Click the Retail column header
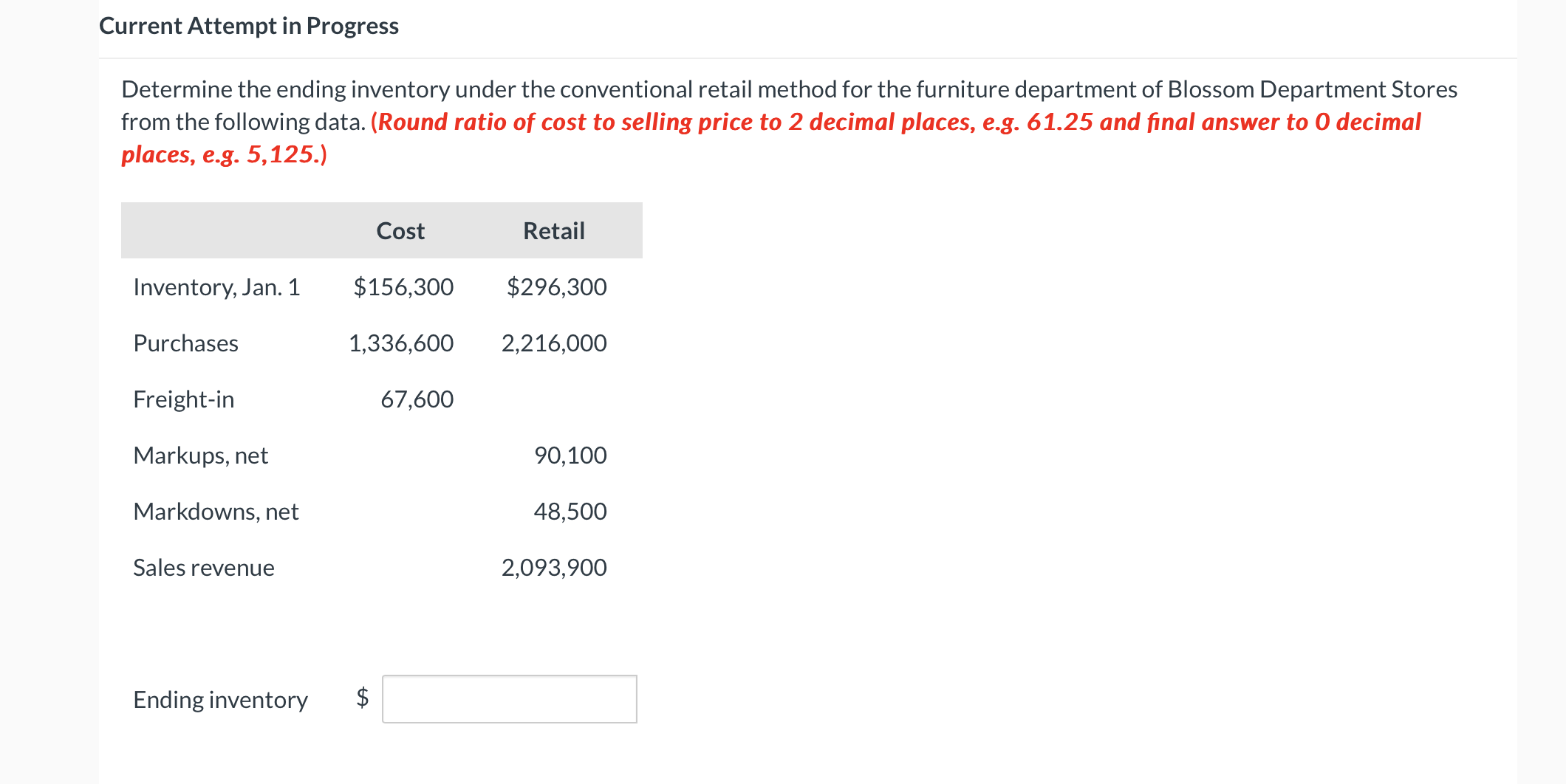The width and height of the screenshot is (1566, 784). coord(553,231)
